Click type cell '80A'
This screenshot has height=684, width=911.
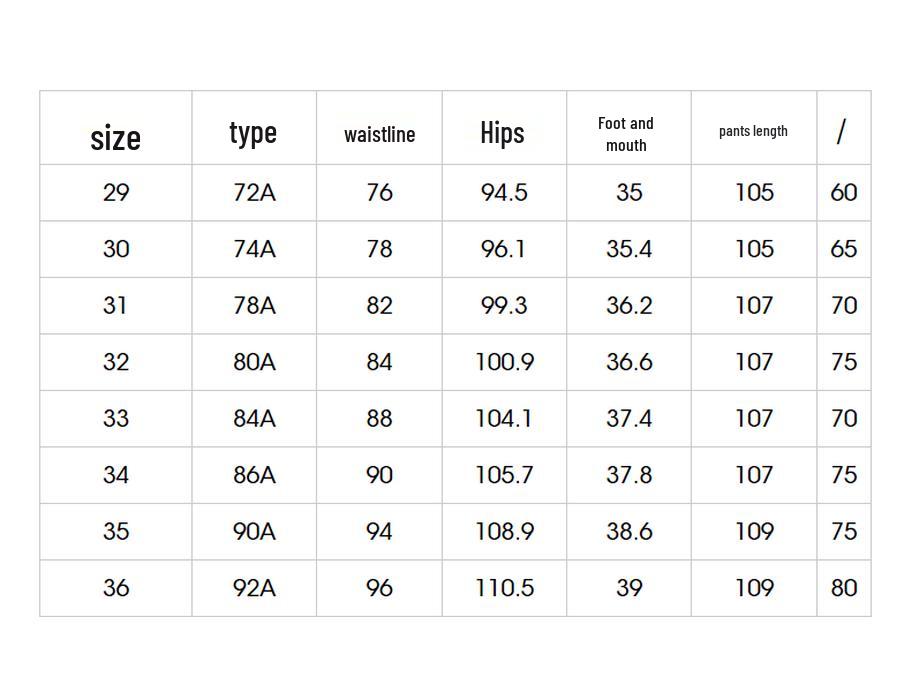254,362
